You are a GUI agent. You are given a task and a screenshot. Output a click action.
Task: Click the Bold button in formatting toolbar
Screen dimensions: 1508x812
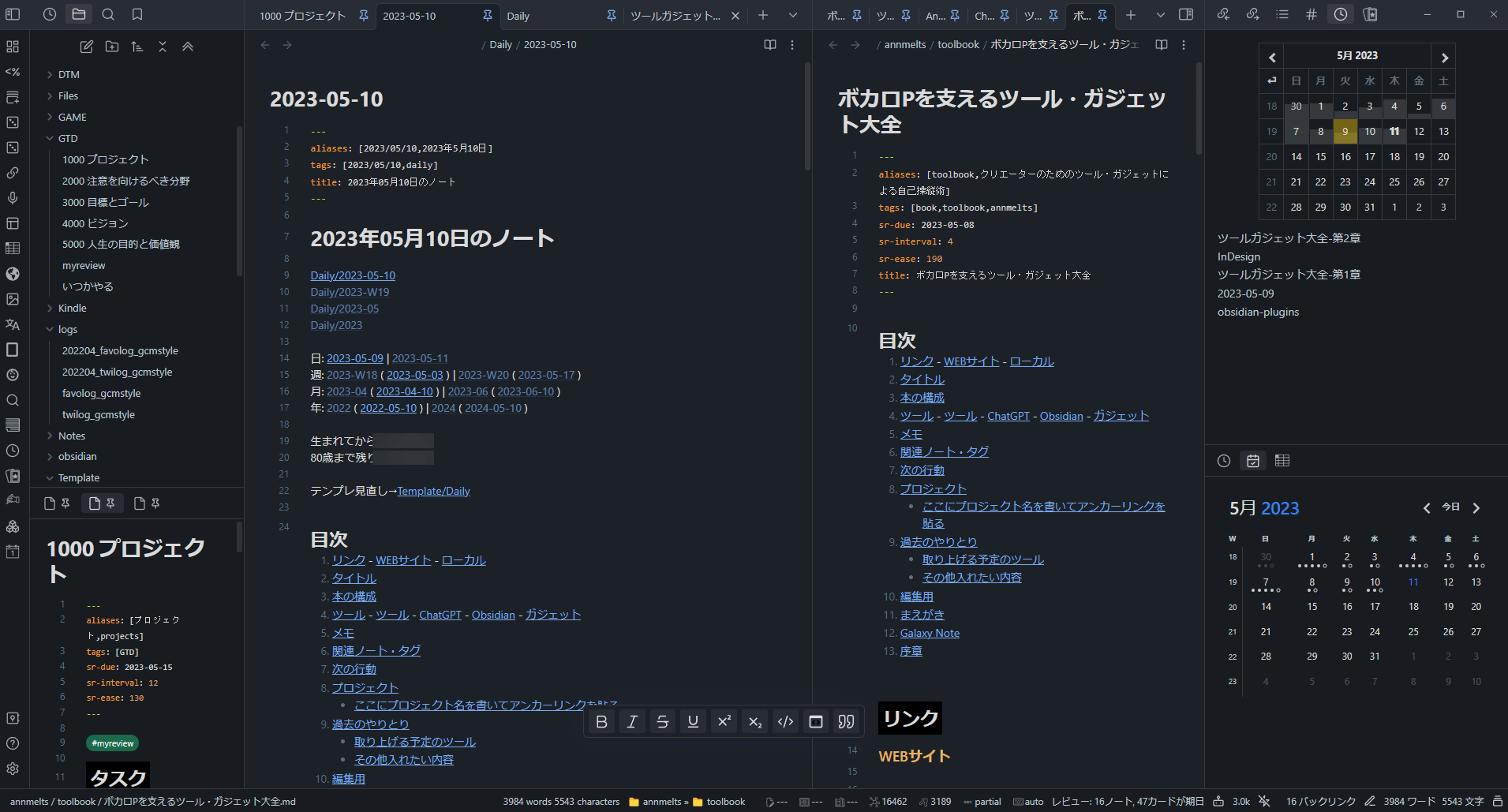(601, 721)
